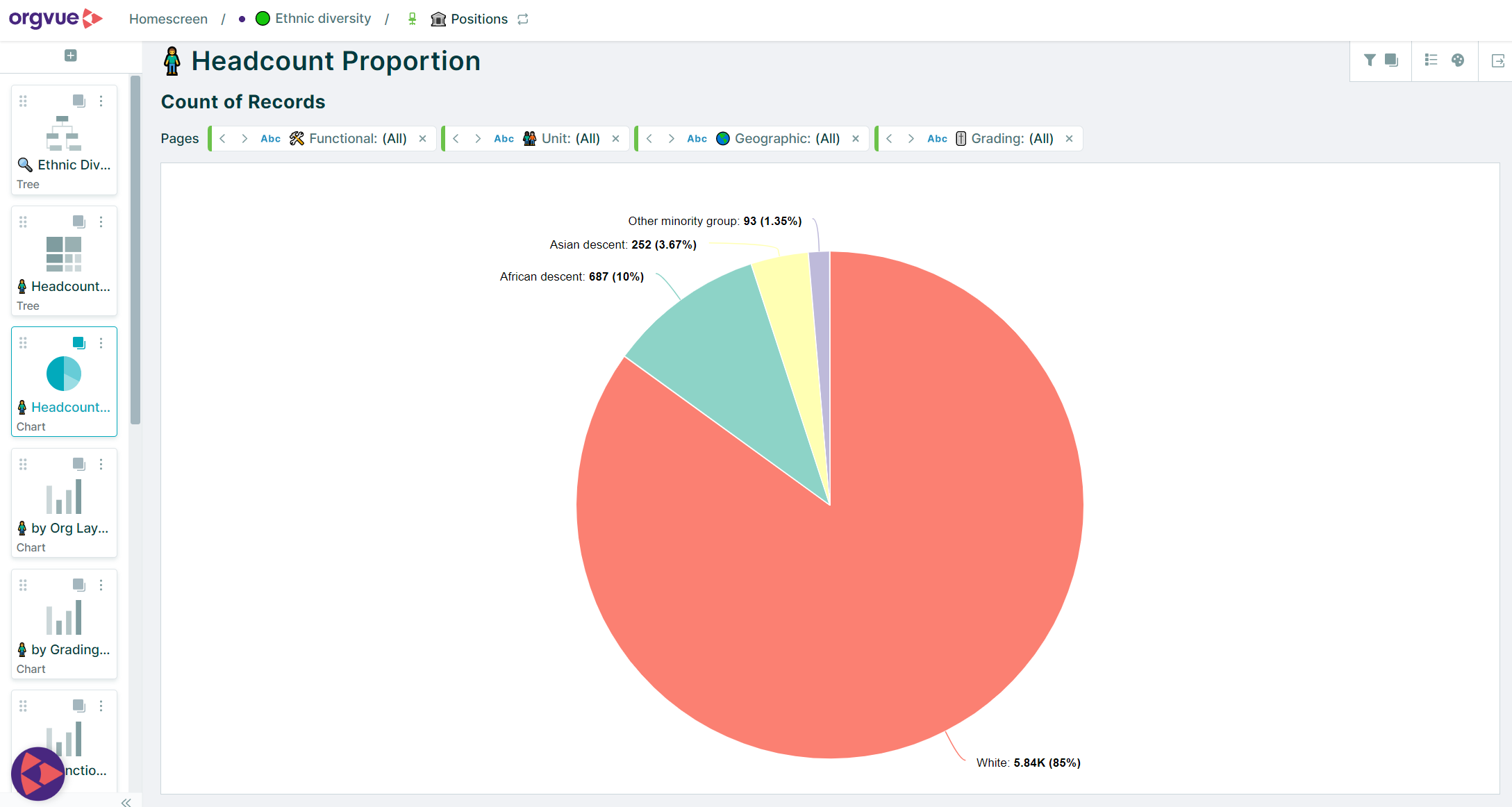Image resolution: width=1512 pixels, height=807 pixels.
Task: Click Abc toggle on the Geographic page filter
Action: point(697,138)
